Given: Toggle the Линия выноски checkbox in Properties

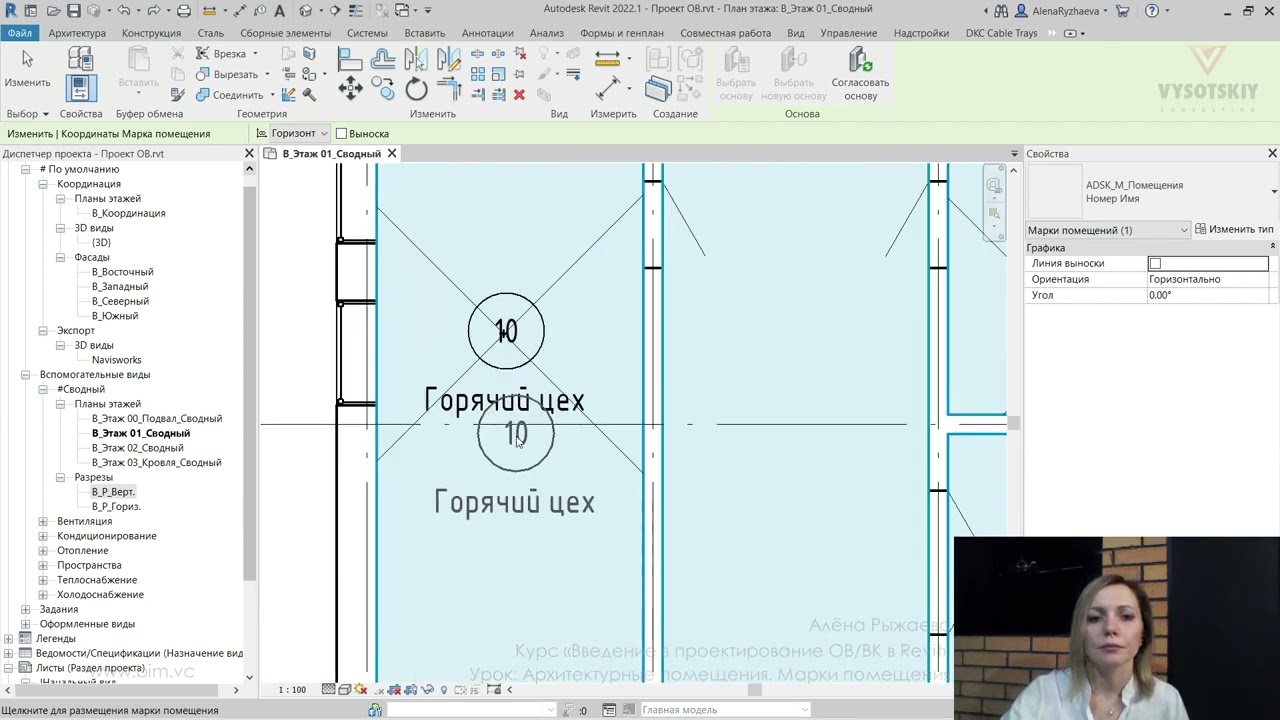Looking at the screenshot, I should [1155, 264].
